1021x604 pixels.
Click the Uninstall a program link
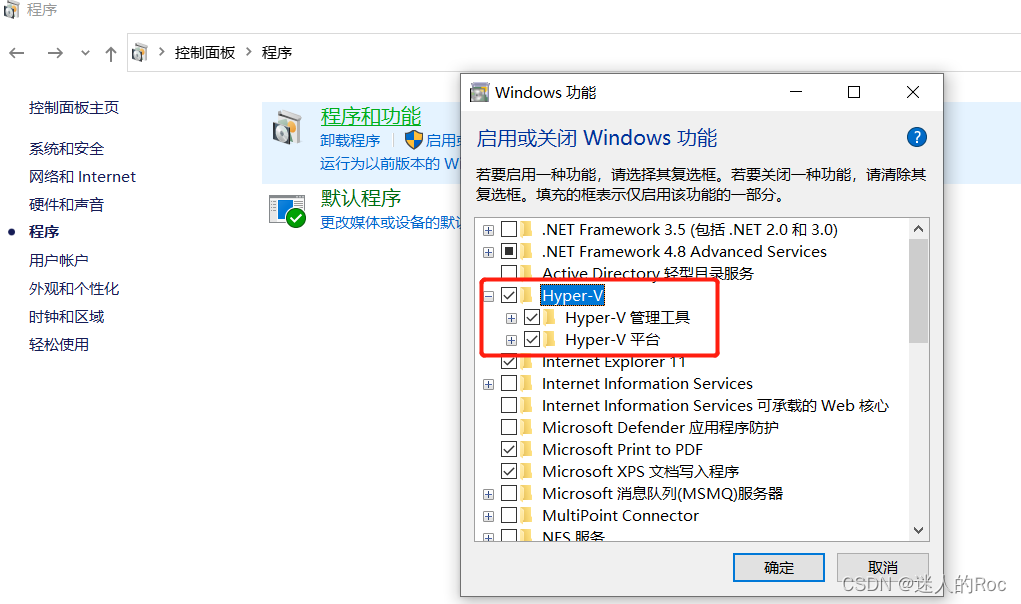[350, 141]
